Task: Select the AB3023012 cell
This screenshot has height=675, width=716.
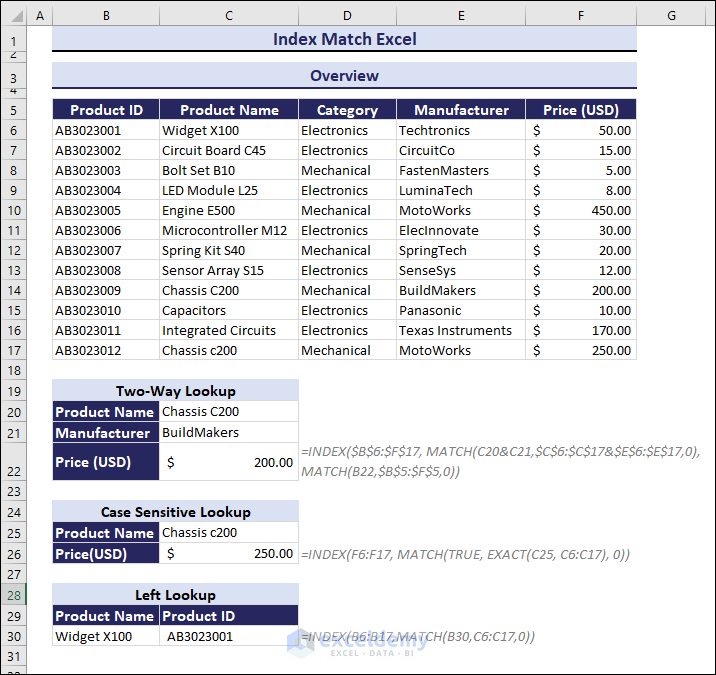Action: (x=106, y=351)
